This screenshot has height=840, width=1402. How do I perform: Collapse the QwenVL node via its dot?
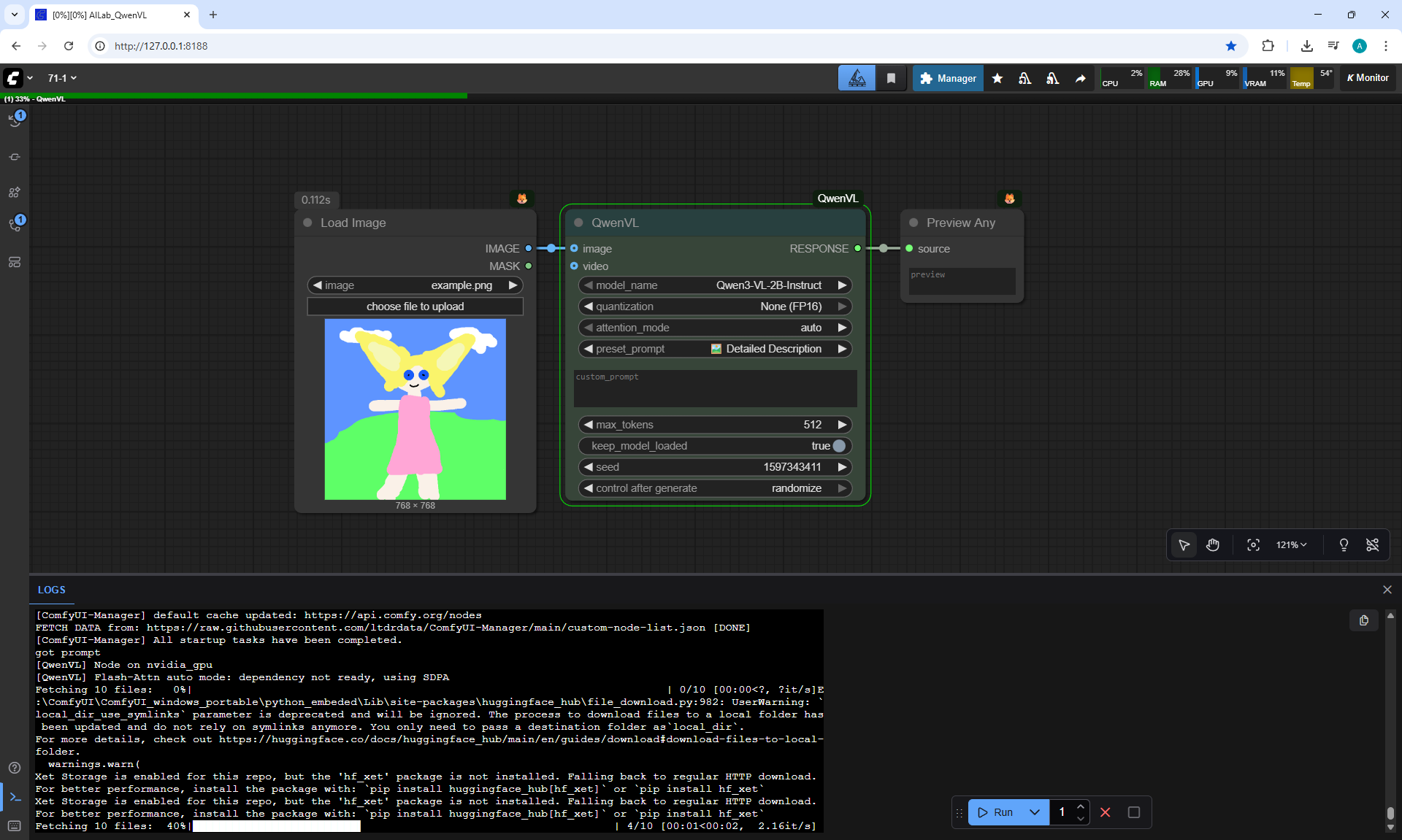coord(578,223)
